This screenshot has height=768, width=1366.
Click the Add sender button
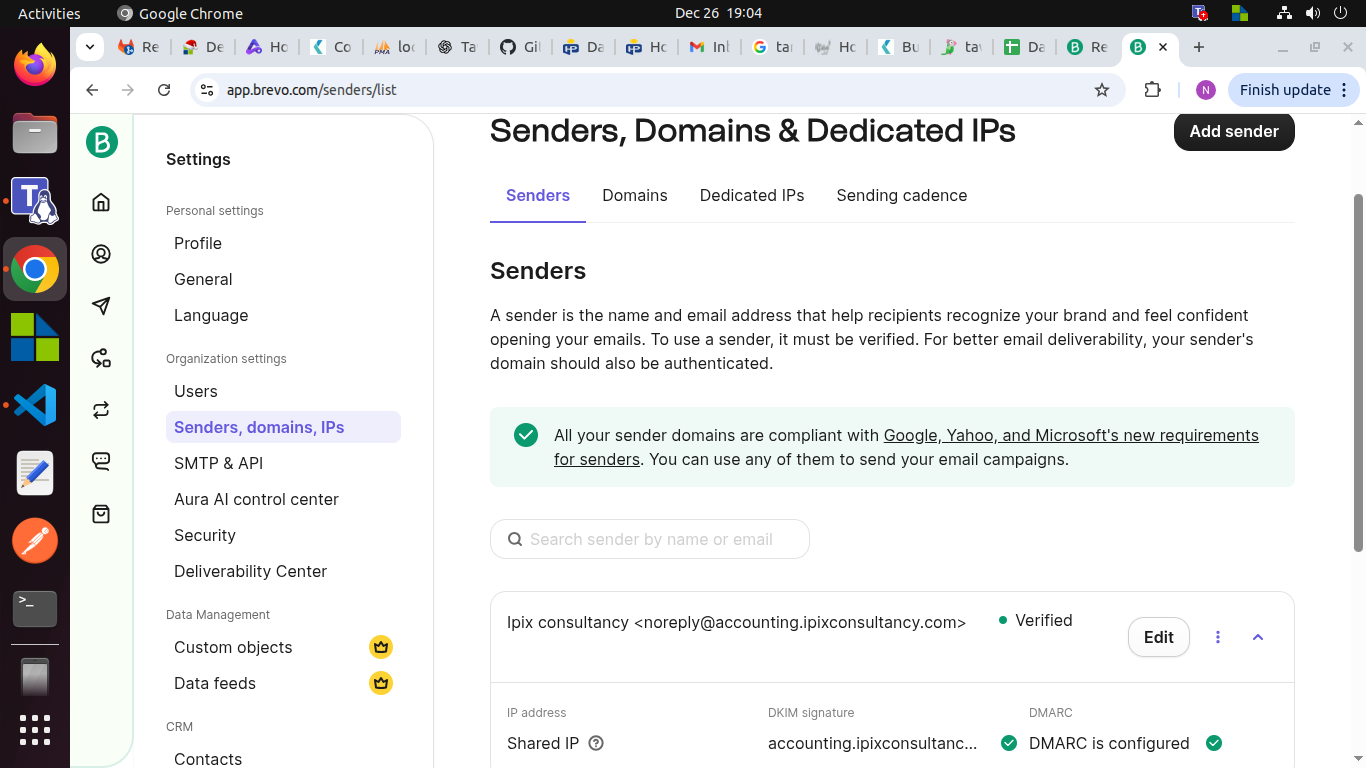1233,132
